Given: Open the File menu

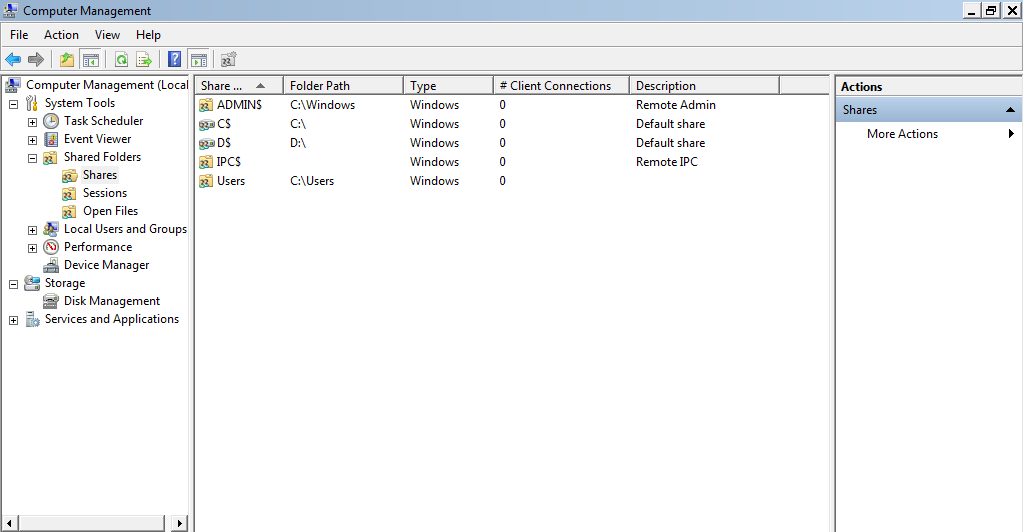Looking at the screenshot, I should [x=19, y=35].
